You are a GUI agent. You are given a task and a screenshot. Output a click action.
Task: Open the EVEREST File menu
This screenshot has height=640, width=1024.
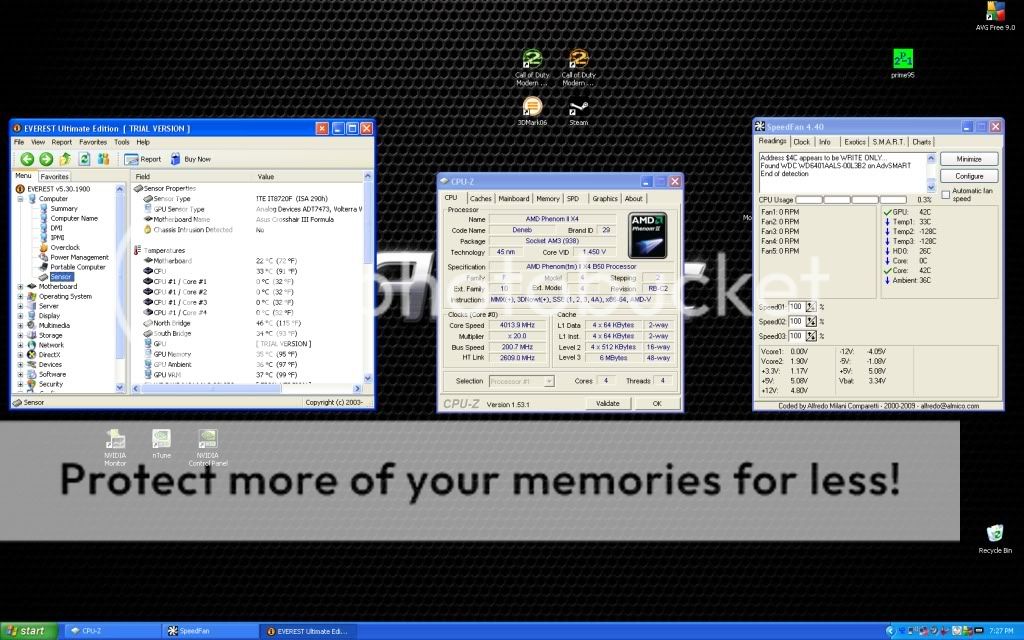[19, 142]
